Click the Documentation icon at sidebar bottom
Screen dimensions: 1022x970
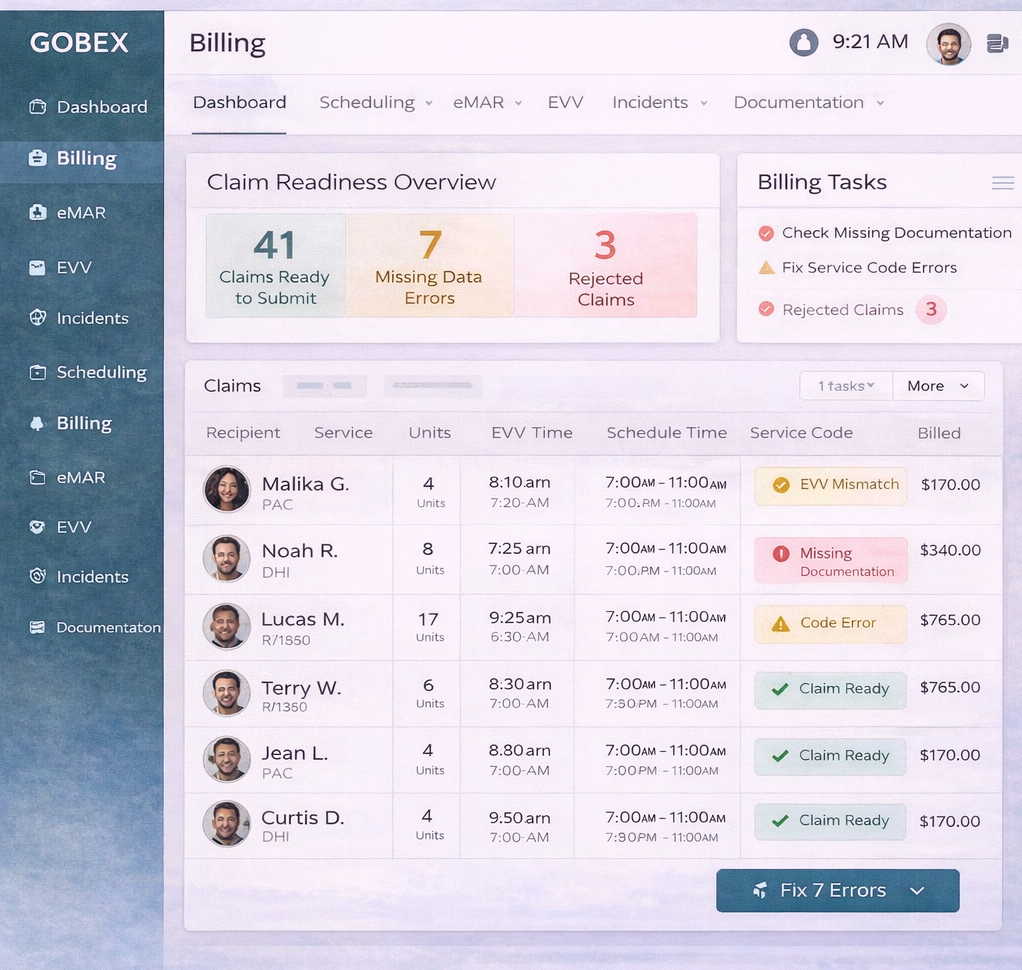point(38,628)
